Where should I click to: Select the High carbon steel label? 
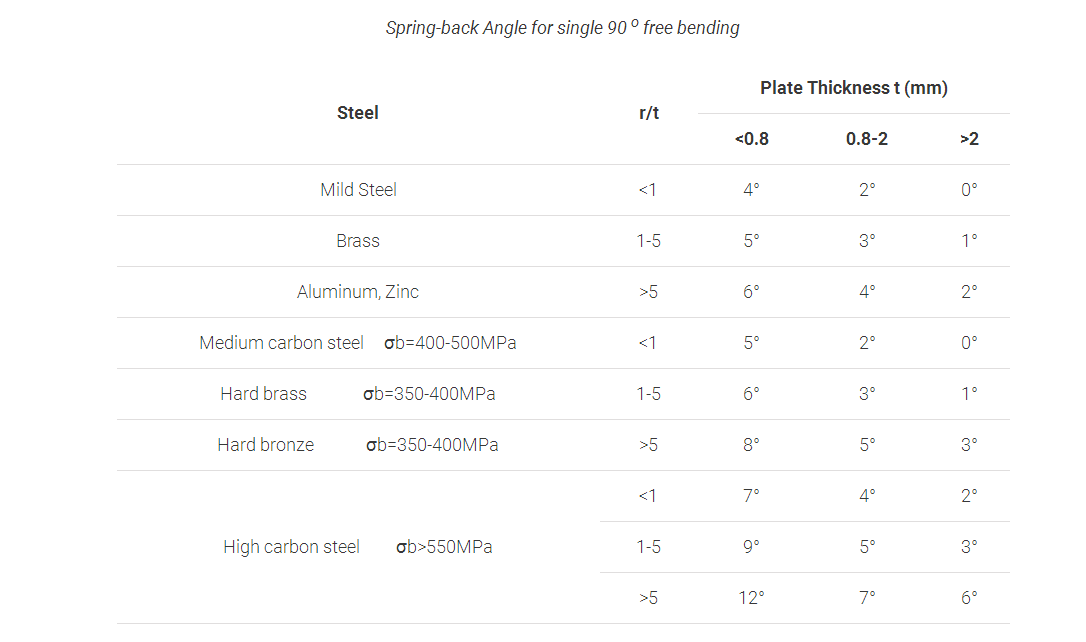click(x=291, y=547)
